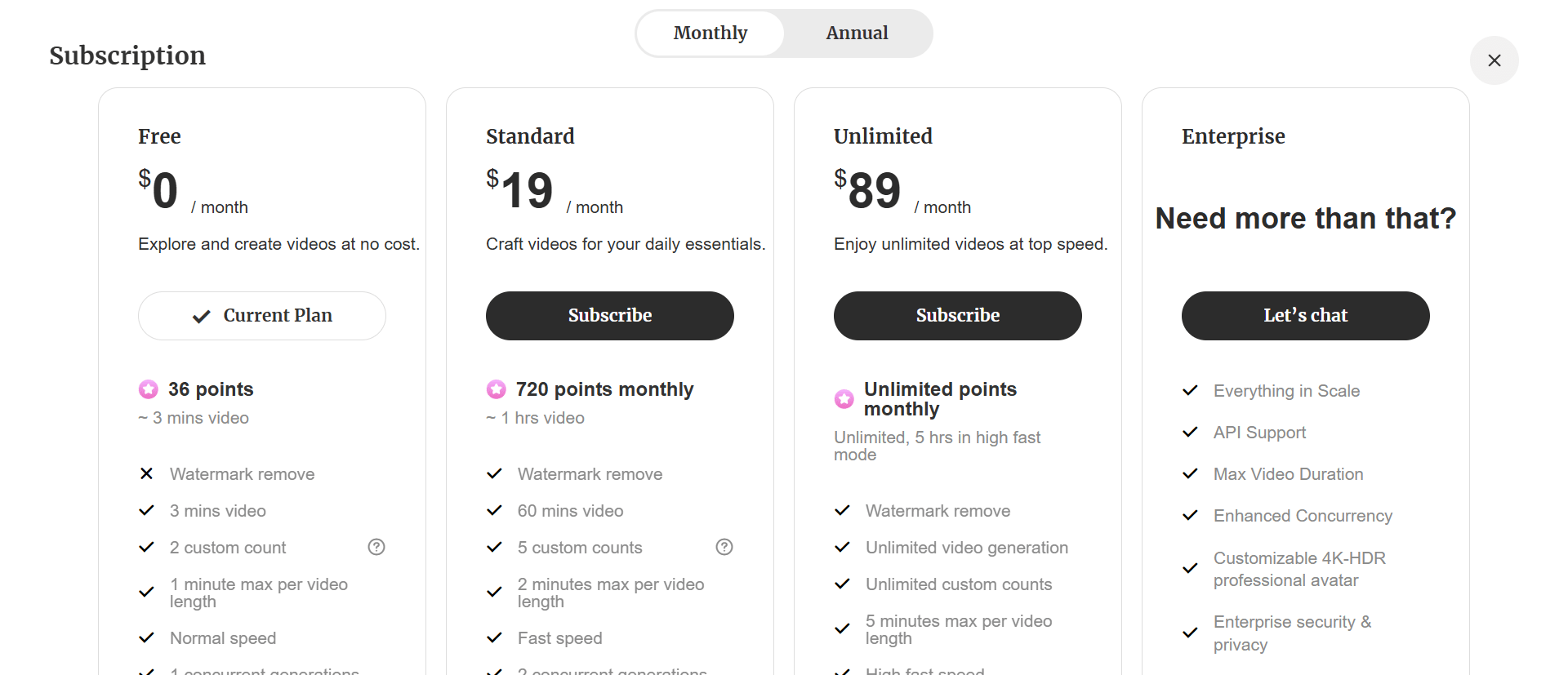Click the Need more than that? text
This screenshot has width=1568, height=675.
[1306, 218]
